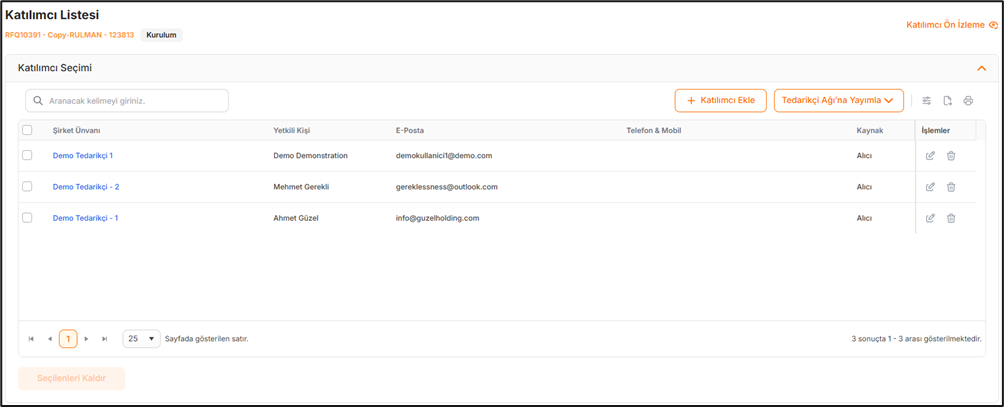Viewport: 1004px width, 407px height.
Task: Click delete icon for Demo Tedarikçi 1
Action: [951, 156]
